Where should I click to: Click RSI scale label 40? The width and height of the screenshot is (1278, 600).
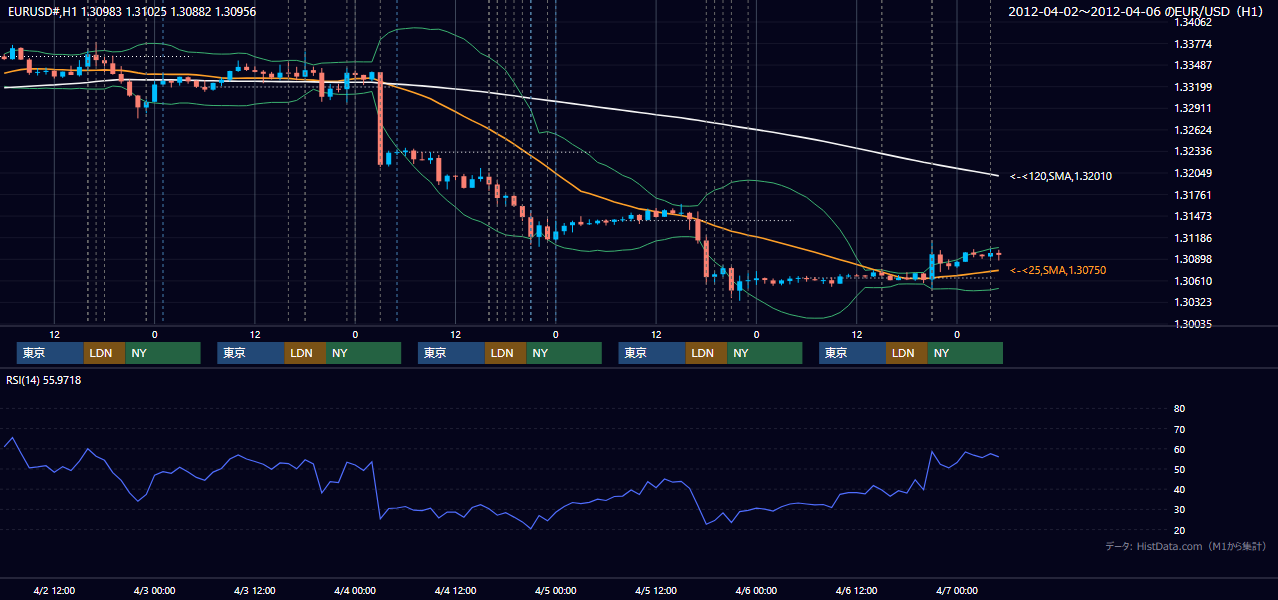click(x=1179, y=489)
